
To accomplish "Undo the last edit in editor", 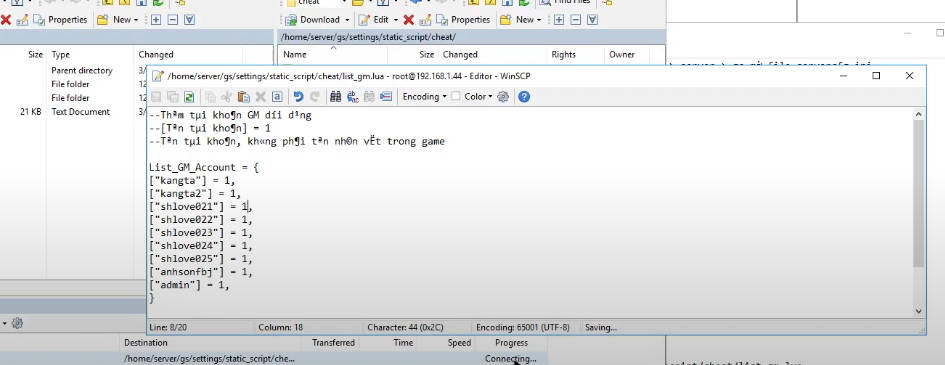I will tap(298, 96).
